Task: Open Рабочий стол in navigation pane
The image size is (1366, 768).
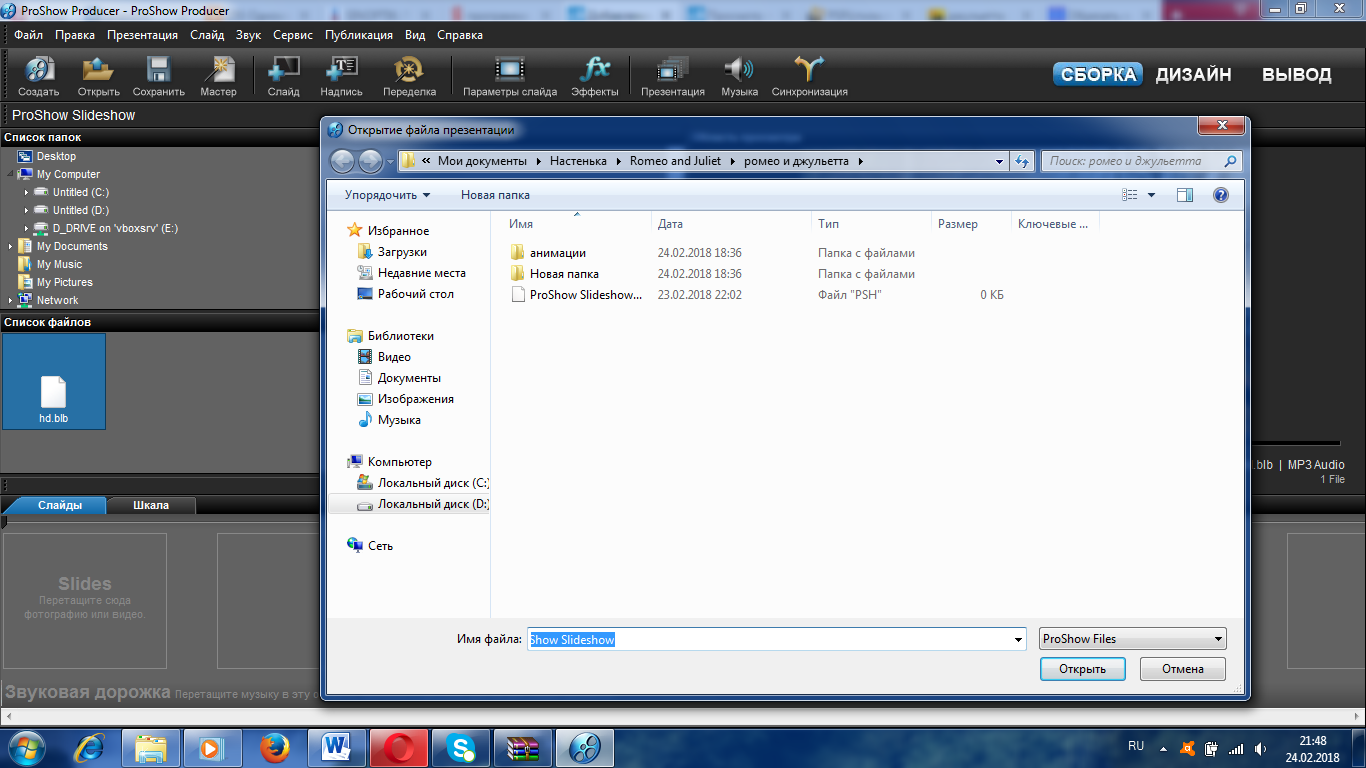Action: pos(404,294)
